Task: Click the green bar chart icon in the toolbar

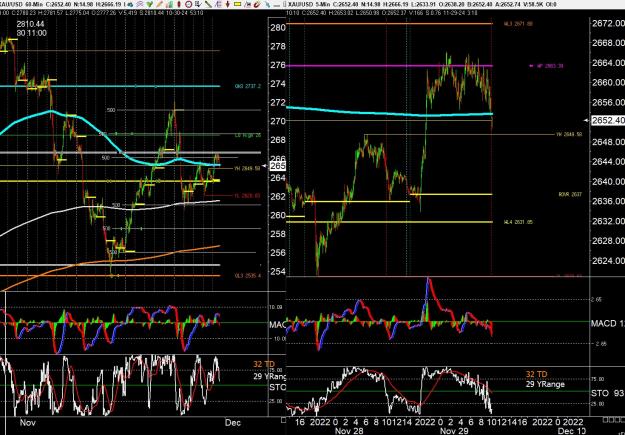Action: [x=169, y=4]
